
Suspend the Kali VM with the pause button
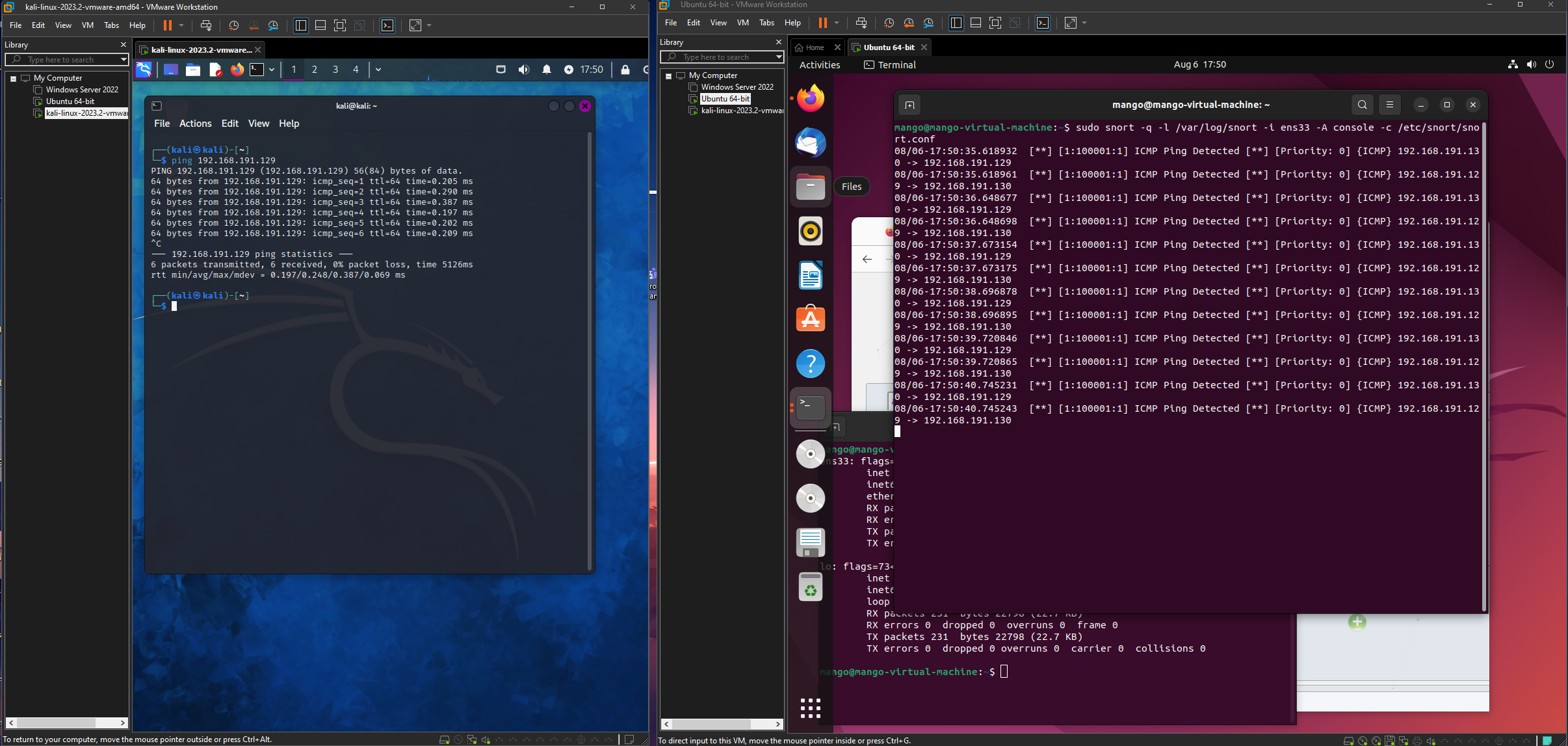coord(167,25)
